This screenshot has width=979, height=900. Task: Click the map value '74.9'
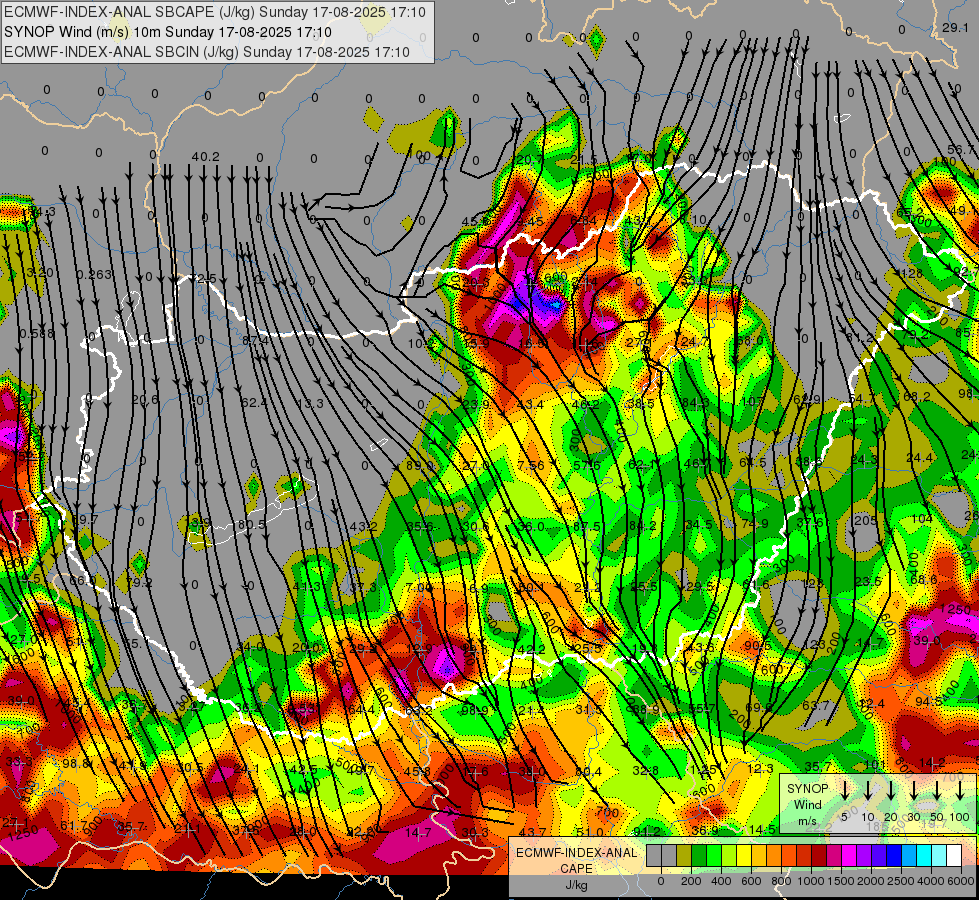tap(754, 523)
